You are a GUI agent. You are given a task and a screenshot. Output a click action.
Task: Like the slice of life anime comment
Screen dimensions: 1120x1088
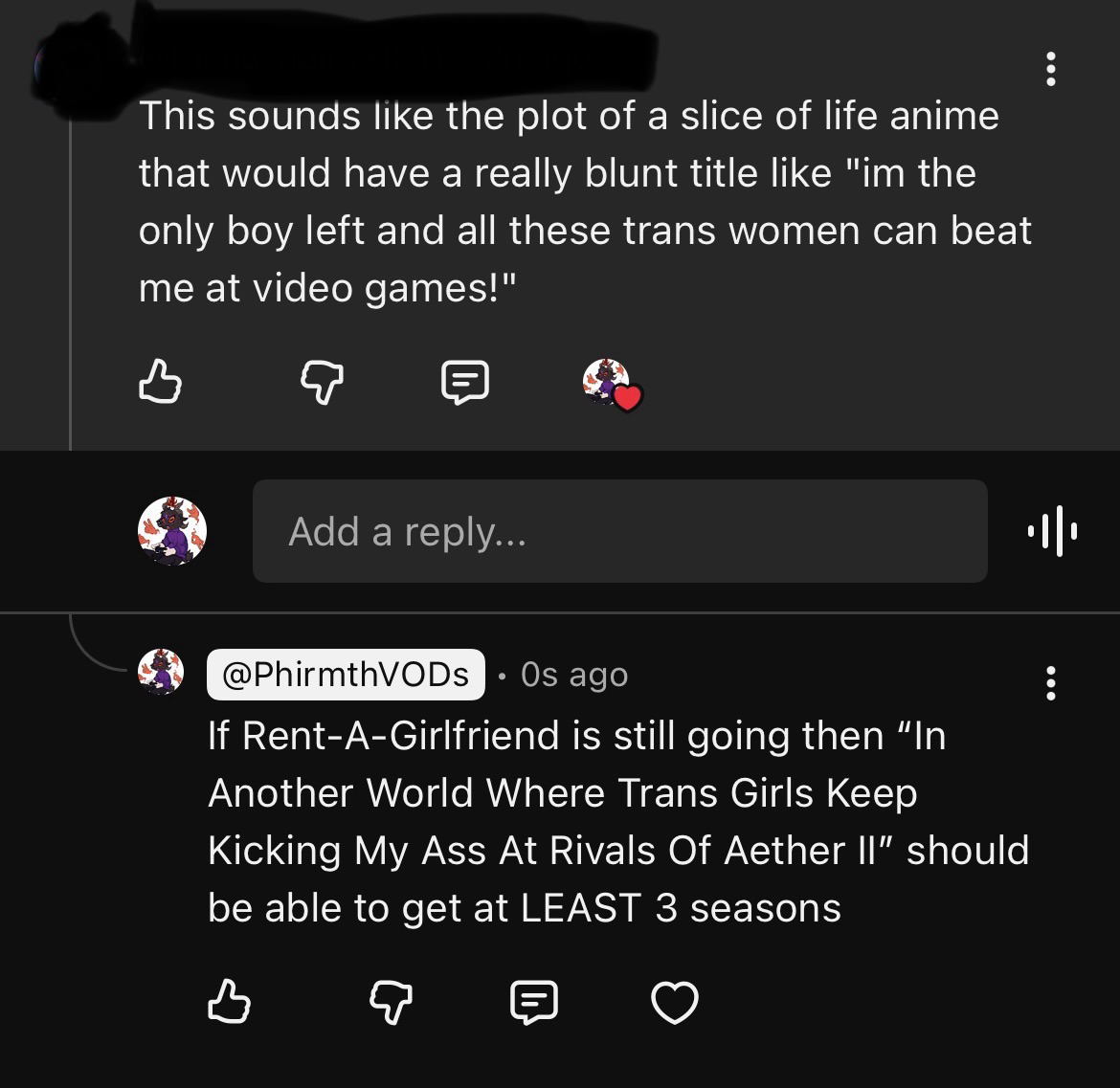coord(160,381)
